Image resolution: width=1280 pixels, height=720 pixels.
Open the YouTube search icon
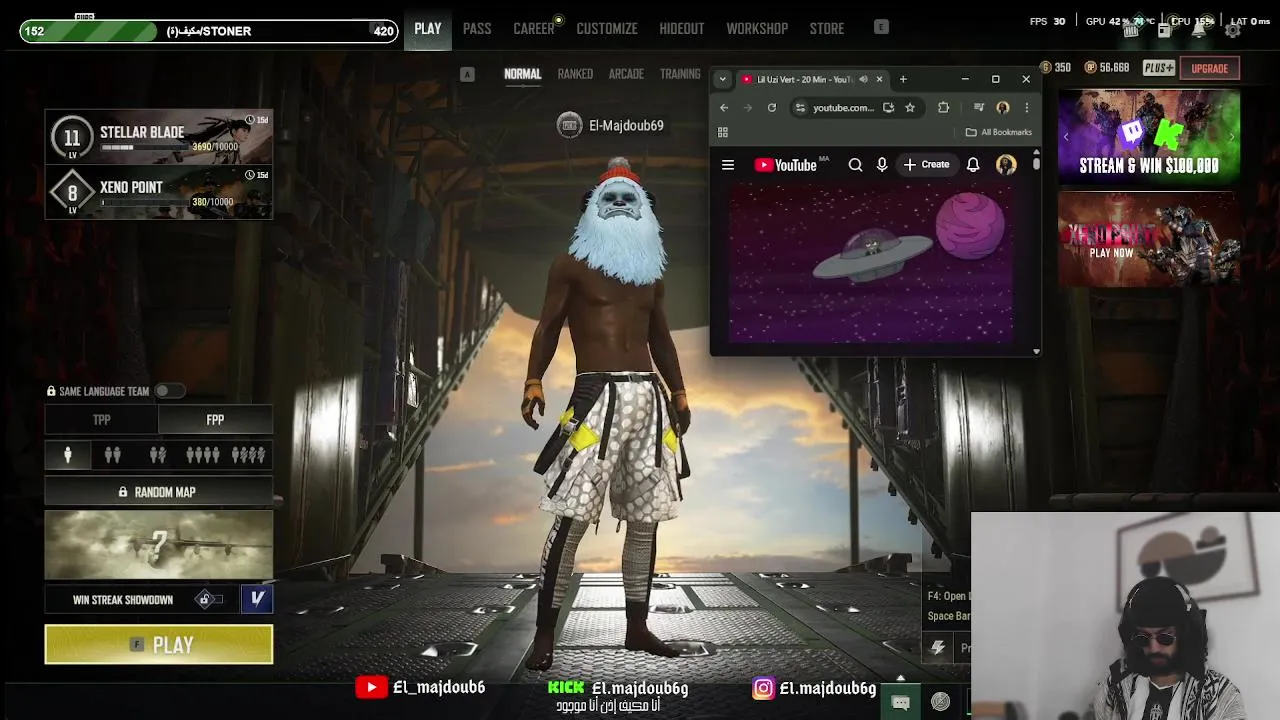(x=855, y=165)
